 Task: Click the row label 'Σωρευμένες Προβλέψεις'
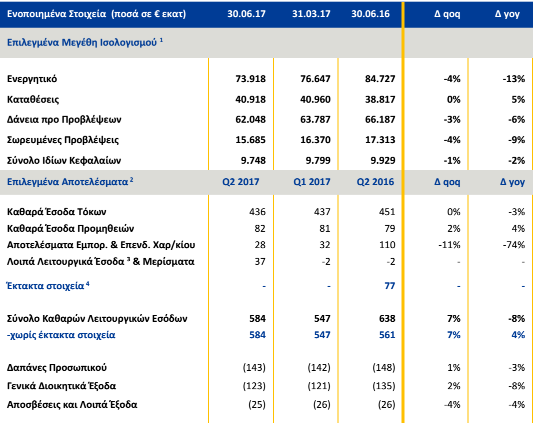point(63,140)
